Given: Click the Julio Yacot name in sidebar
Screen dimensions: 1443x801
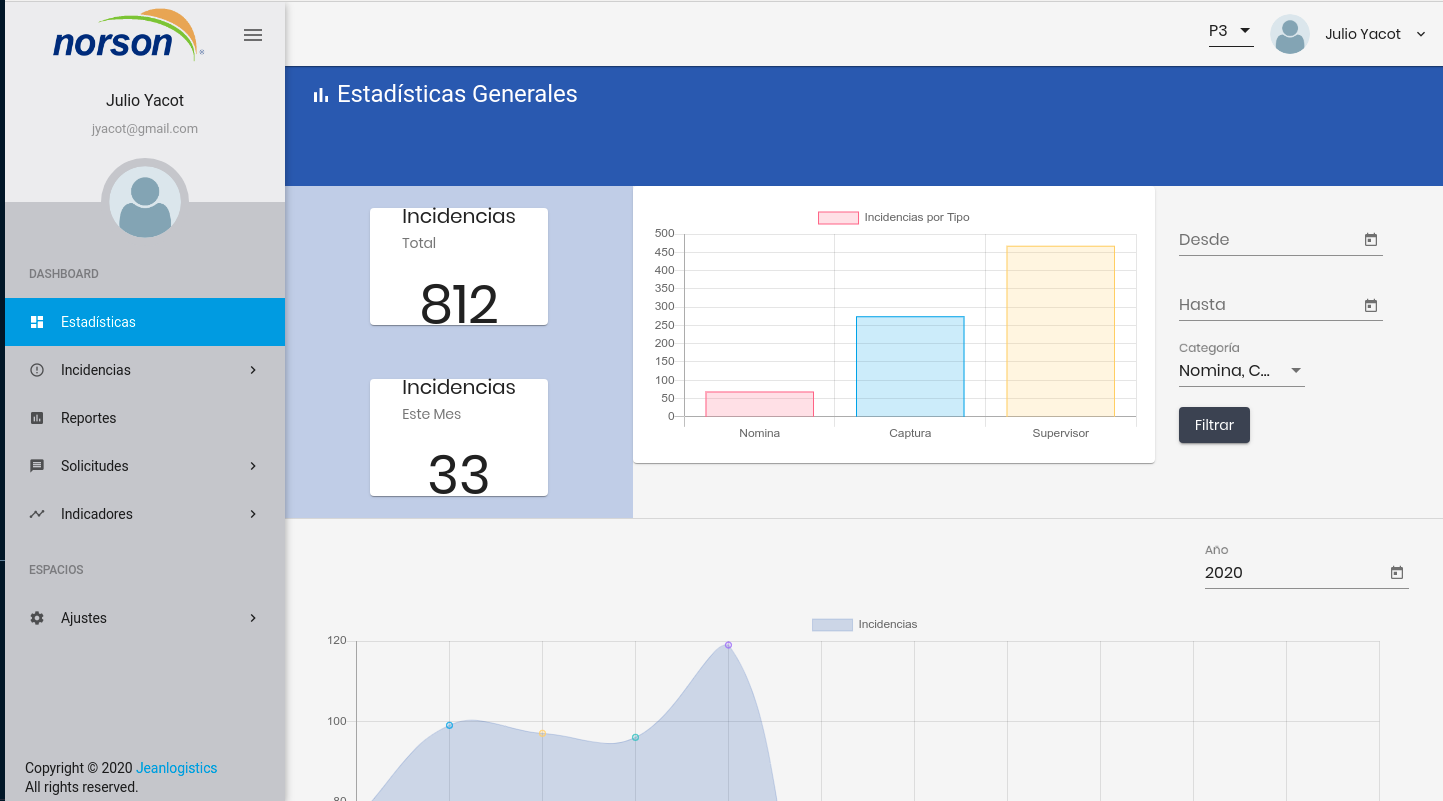Looking at the screenshot, I should 145,100.
